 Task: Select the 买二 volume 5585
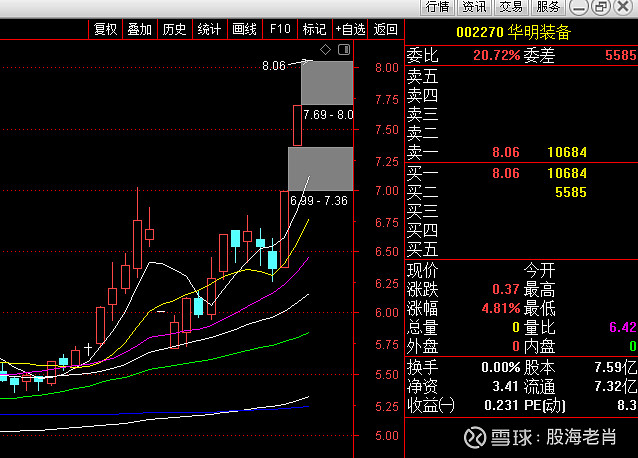(571, 192)
